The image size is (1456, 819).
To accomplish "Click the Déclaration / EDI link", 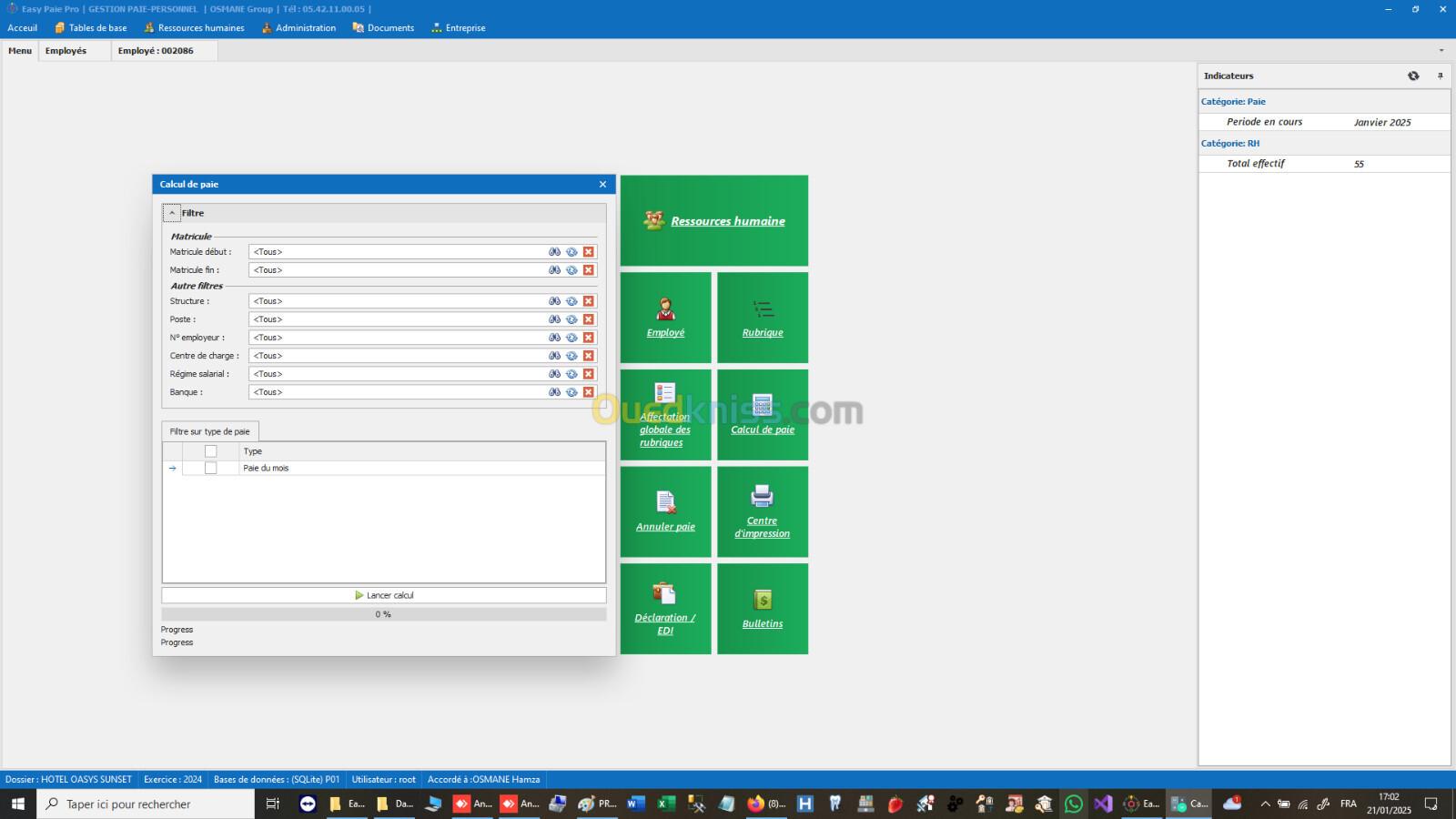I will pos(665,623).
